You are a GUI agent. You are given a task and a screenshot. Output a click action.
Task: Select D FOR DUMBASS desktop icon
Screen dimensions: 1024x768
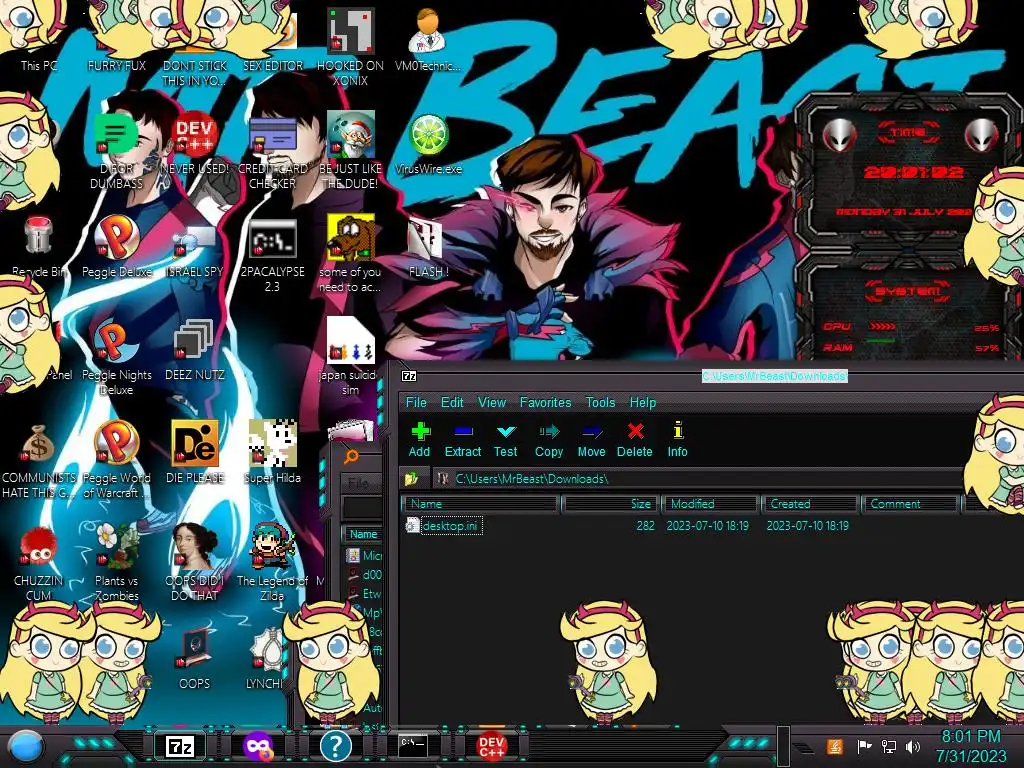pos(116,150)
